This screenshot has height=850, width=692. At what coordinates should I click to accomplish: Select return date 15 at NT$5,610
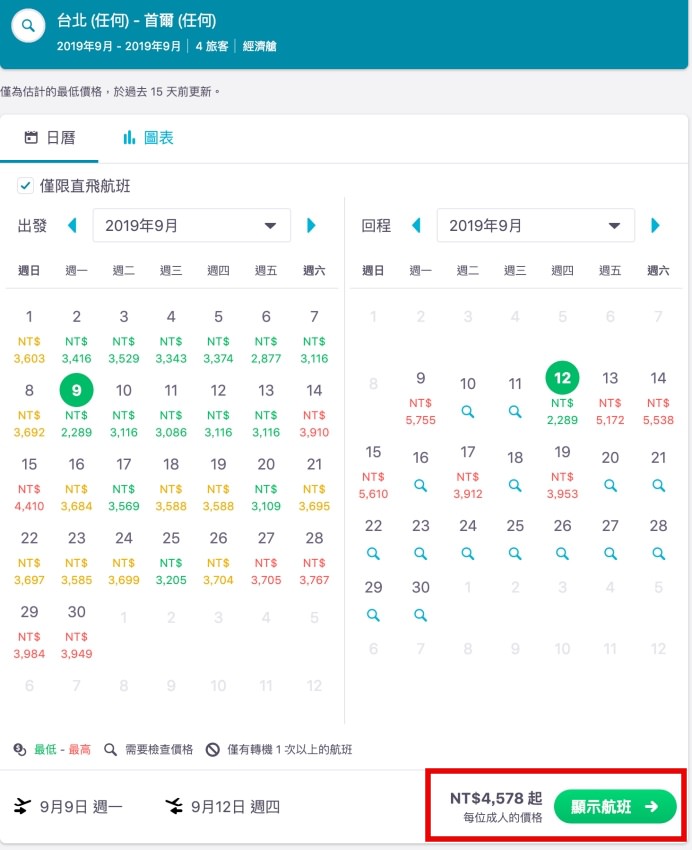click(373, 471)
